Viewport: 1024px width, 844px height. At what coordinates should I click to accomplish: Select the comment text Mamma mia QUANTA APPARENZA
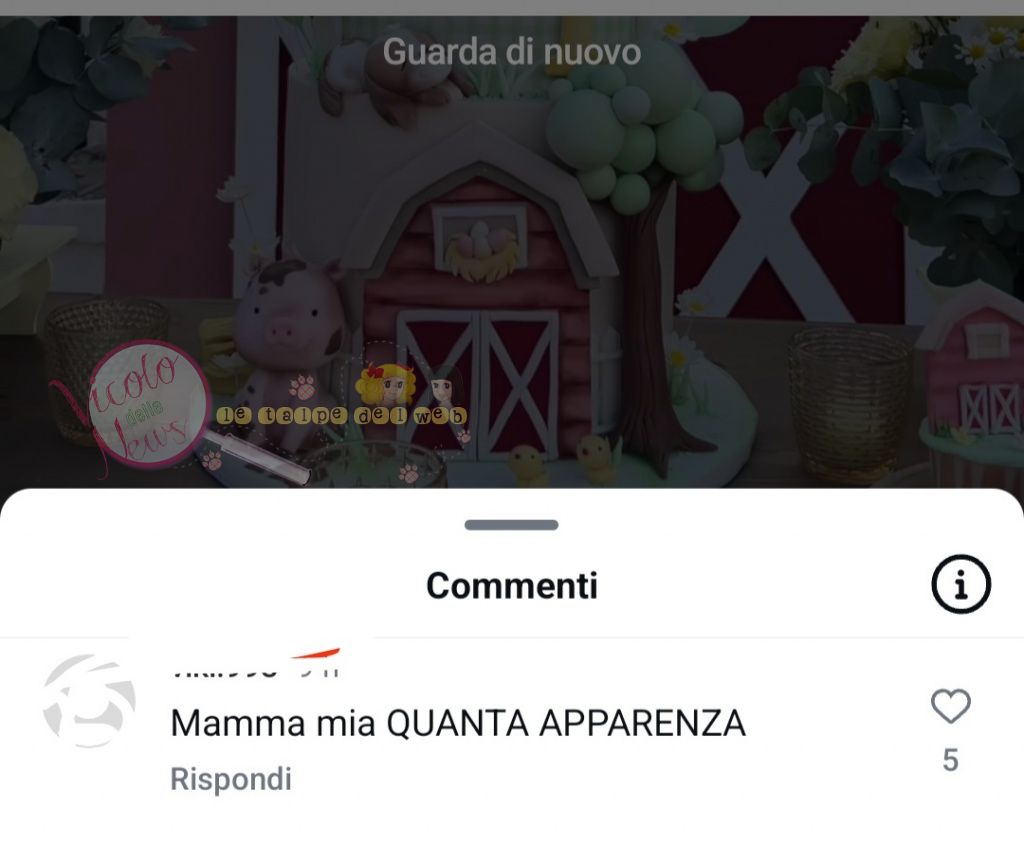coord(458,723)
